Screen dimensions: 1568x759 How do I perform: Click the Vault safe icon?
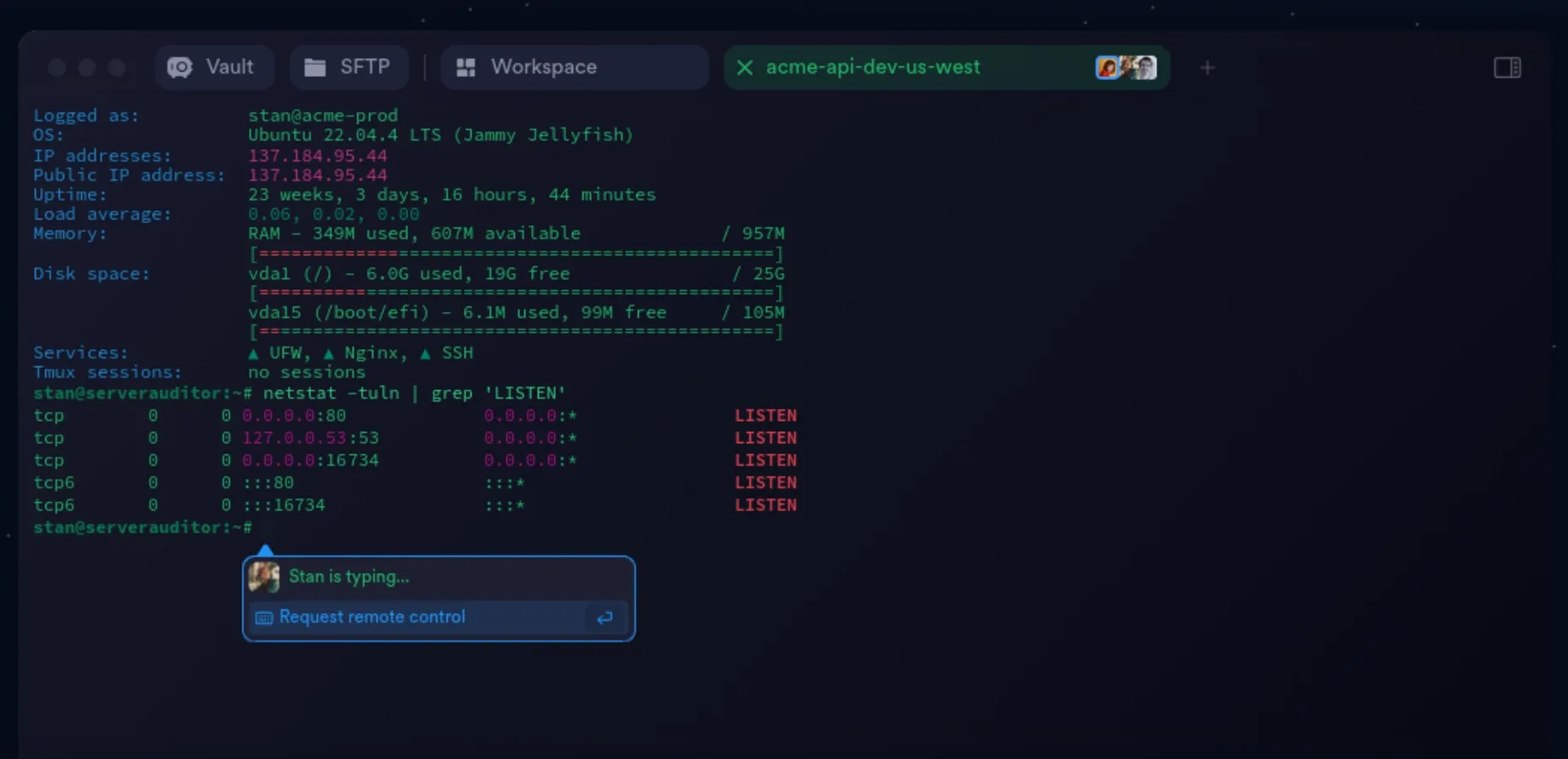tap(179, 67)
